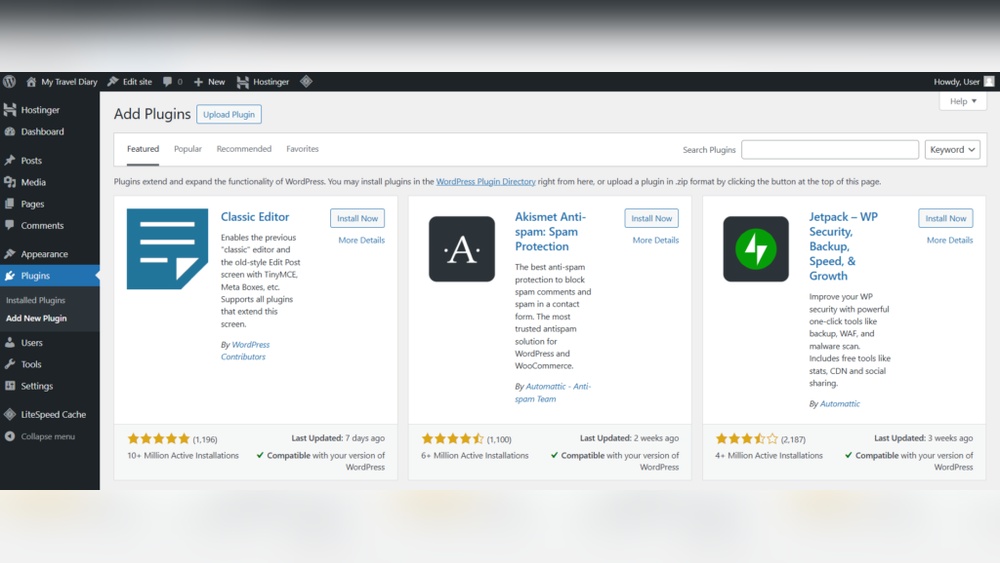Click the LiteSpeed diamond icon in admin bar
Image resolution: width=1000 pixels, height=563 pixels.
coord(306,81)
